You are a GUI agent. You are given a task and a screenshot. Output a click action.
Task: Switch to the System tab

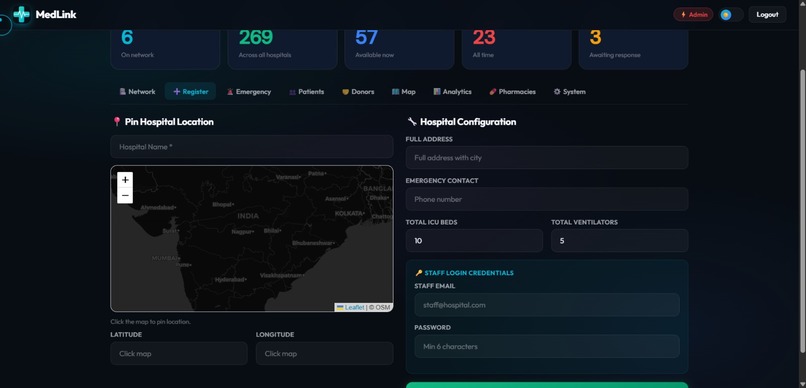569,91
